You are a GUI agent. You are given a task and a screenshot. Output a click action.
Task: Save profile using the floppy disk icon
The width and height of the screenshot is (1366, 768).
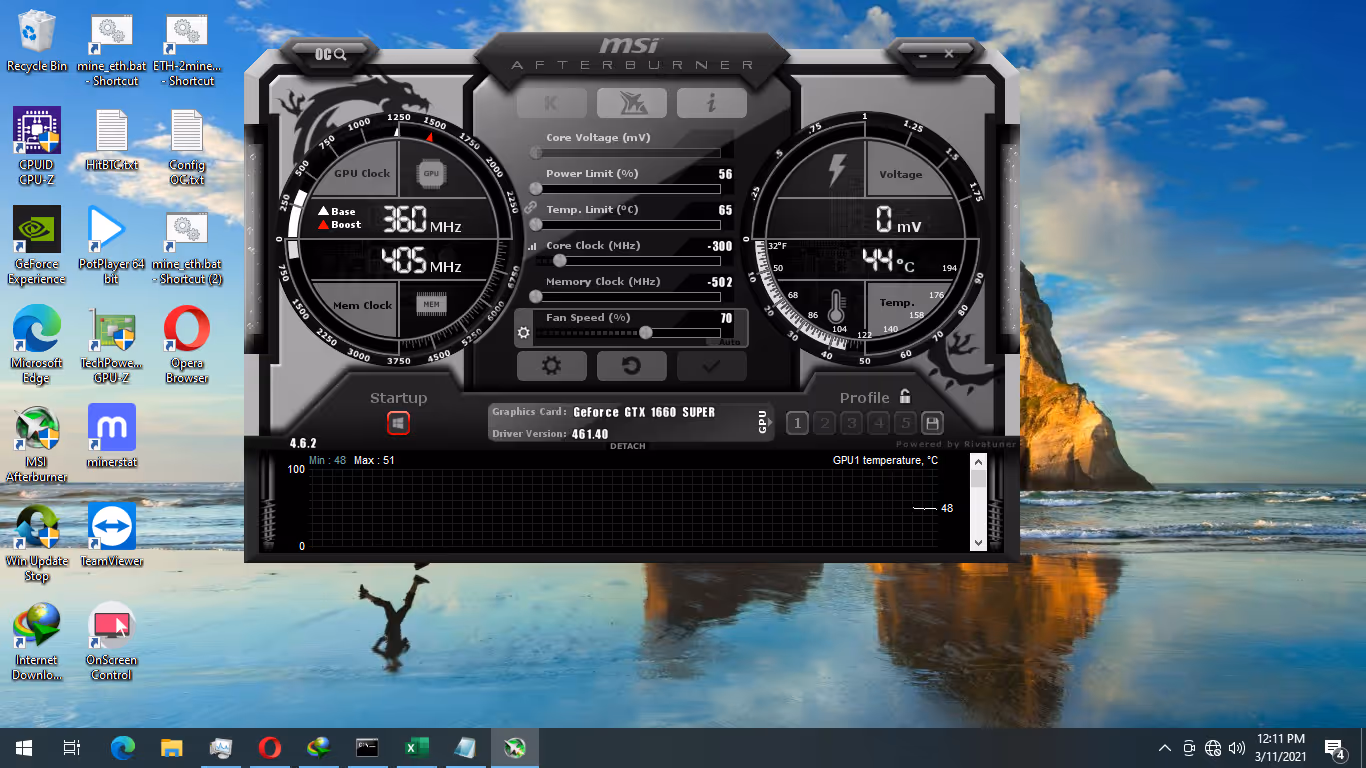[x=932, y=423]
